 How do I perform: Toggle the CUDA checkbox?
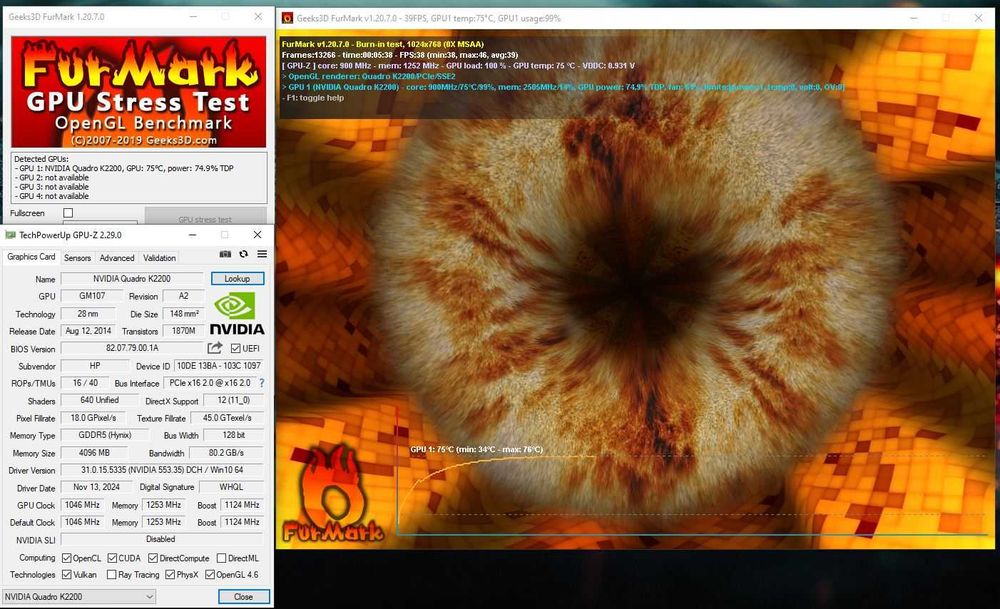click(112, 558)
